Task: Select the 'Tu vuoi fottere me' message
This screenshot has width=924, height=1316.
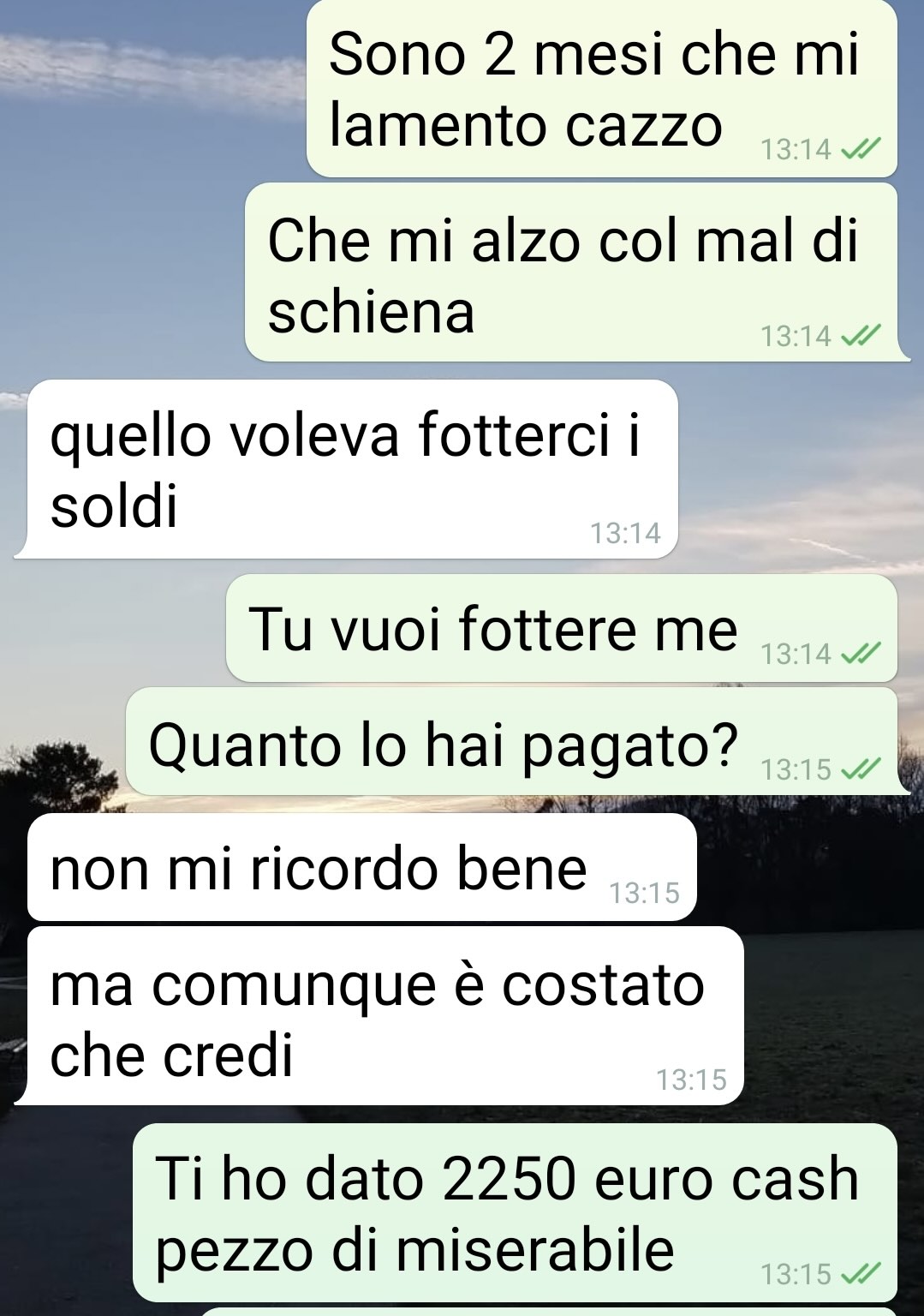Action: coord(562,628)
